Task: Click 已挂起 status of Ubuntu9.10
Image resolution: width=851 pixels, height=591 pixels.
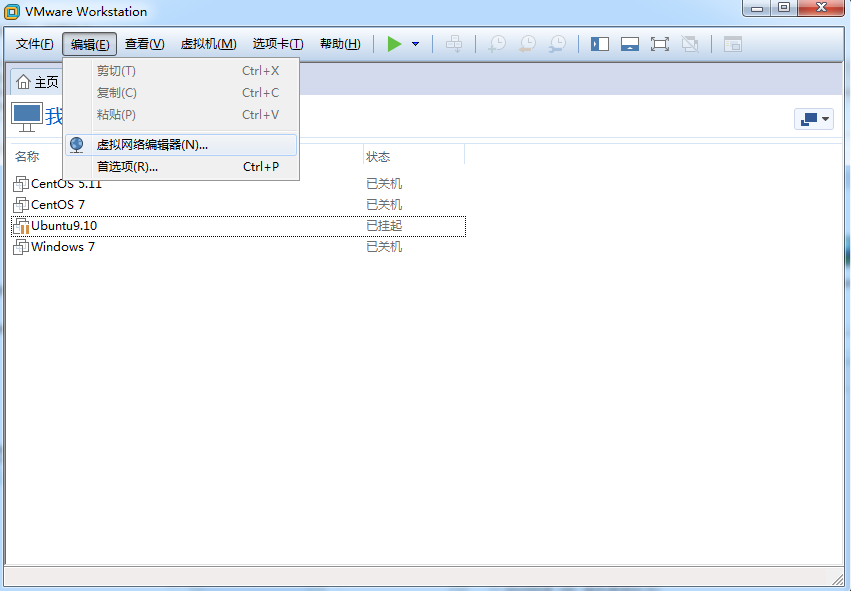Action: point(384,226)
